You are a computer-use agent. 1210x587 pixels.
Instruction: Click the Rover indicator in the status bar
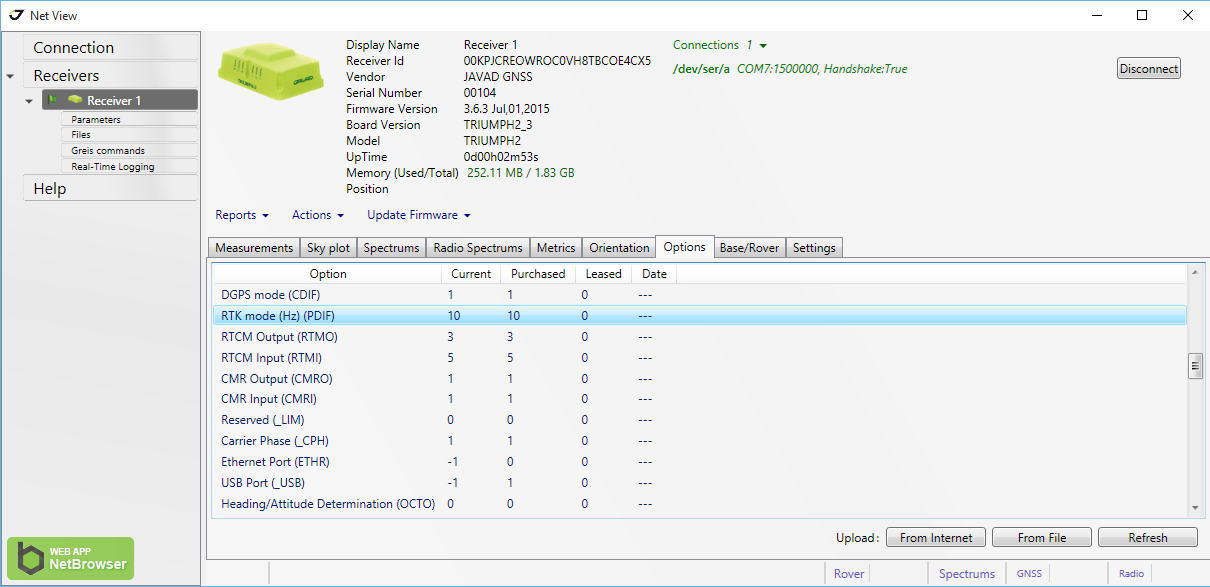pos(848,573)
